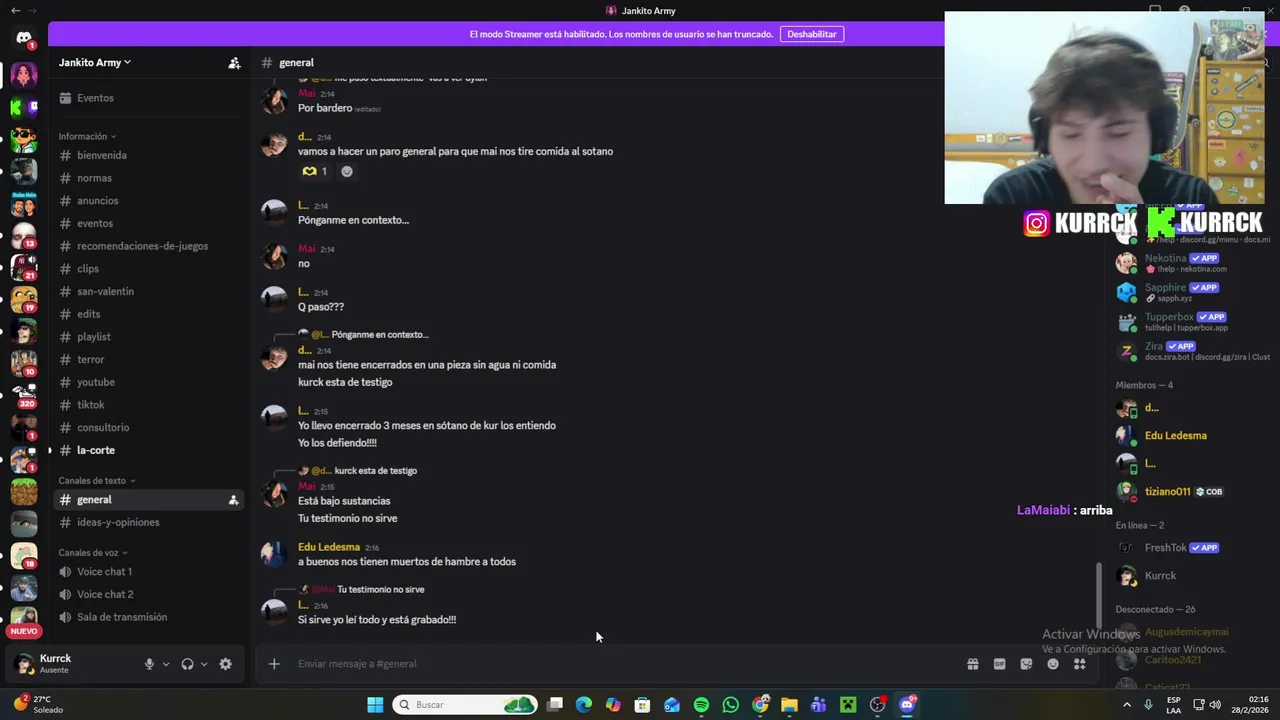This screenshot has height=720, width=1280.
Task: Click Edu Ledesma username in chat
Action: [x=328, y=547]
